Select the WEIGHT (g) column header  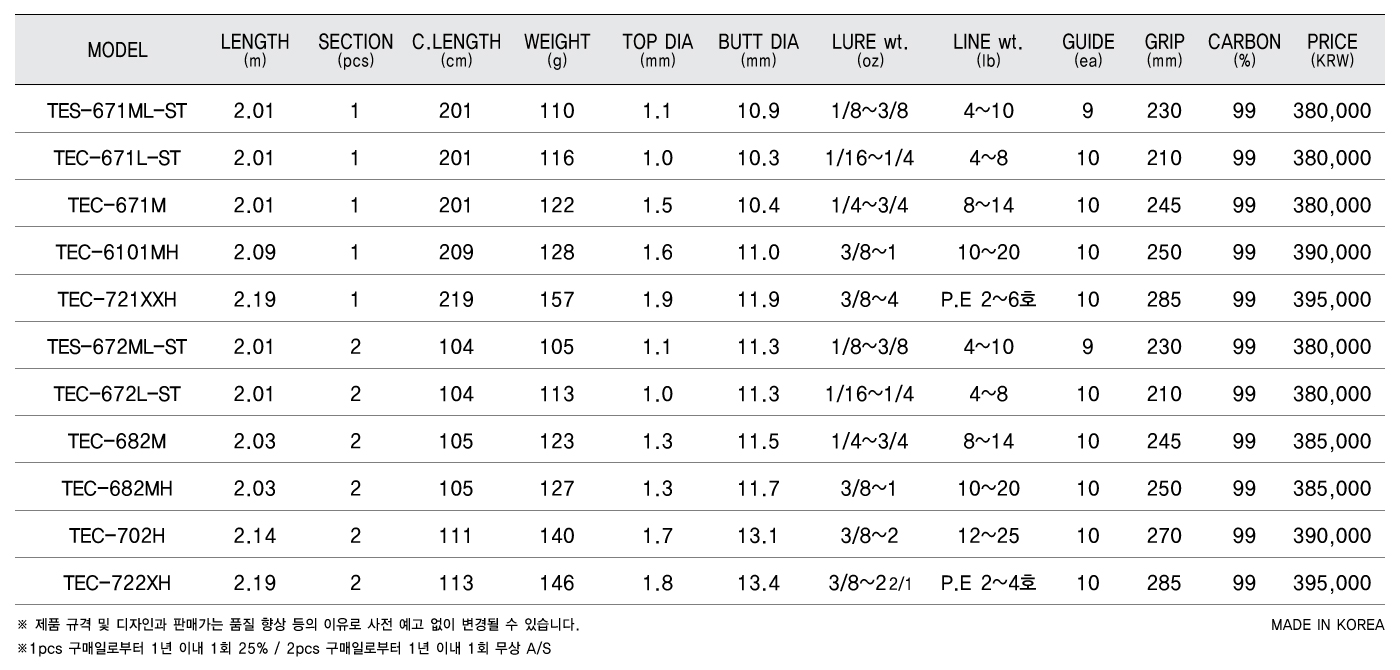(x=557, y=49)
